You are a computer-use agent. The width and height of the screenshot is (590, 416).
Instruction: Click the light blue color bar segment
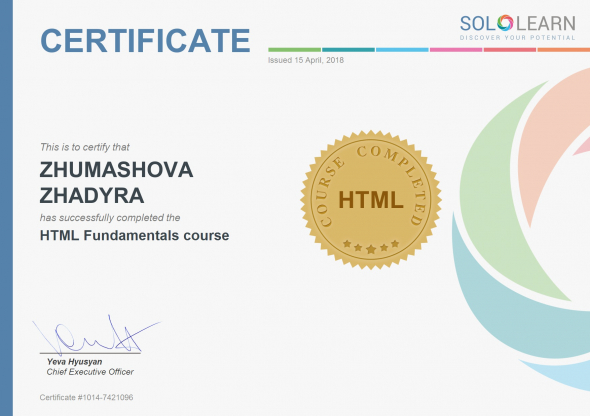point(402,50)
